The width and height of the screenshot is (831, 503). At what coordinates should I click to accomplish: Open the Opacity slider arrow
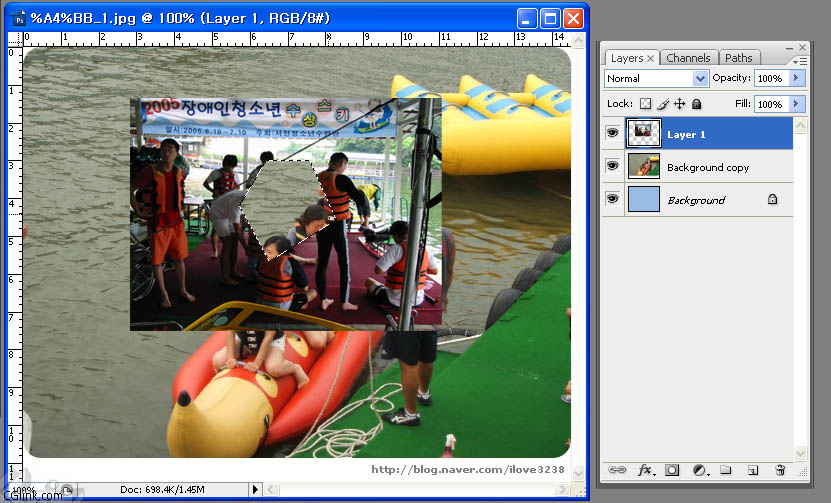tap(796, 78)
